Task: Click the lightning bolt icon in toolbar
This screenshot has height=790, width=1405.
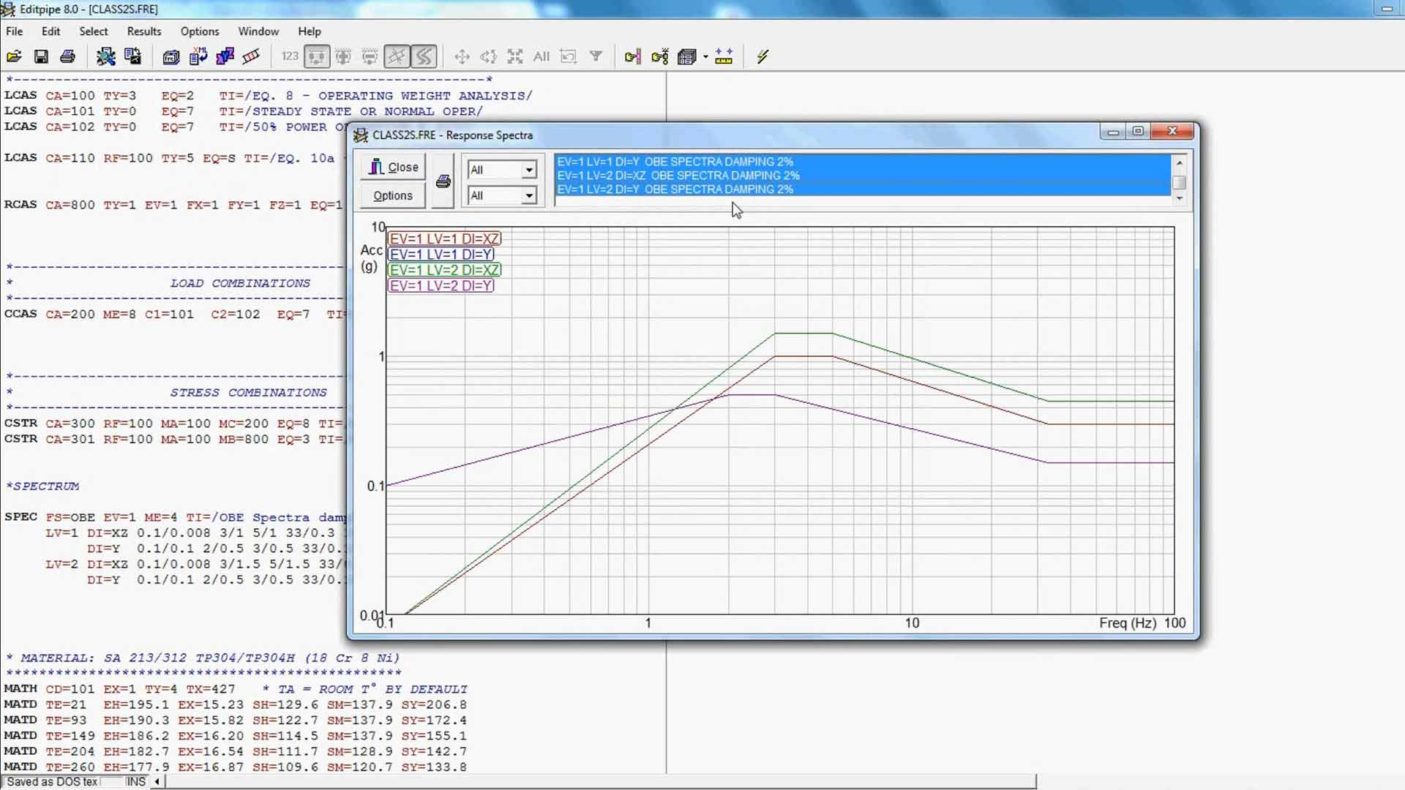Action: pos(762,57)
